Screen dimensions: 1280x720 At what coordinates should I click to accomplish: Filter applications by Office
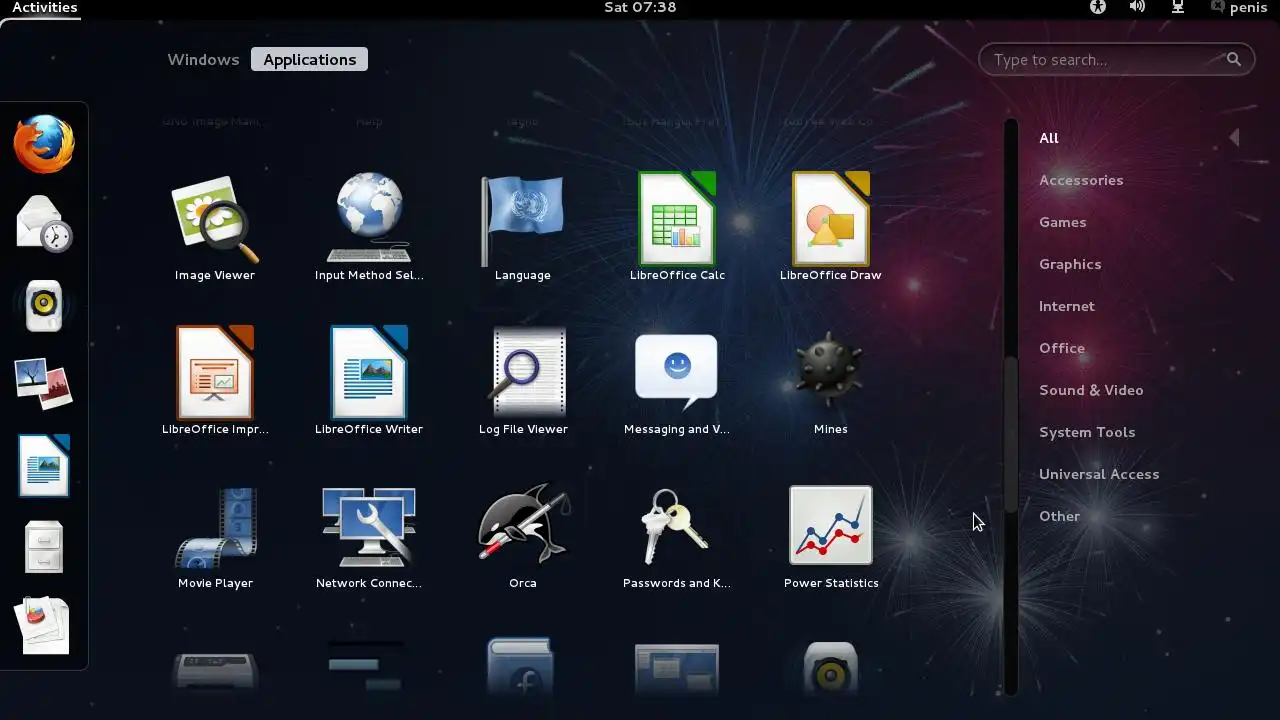click(1061, 348)
